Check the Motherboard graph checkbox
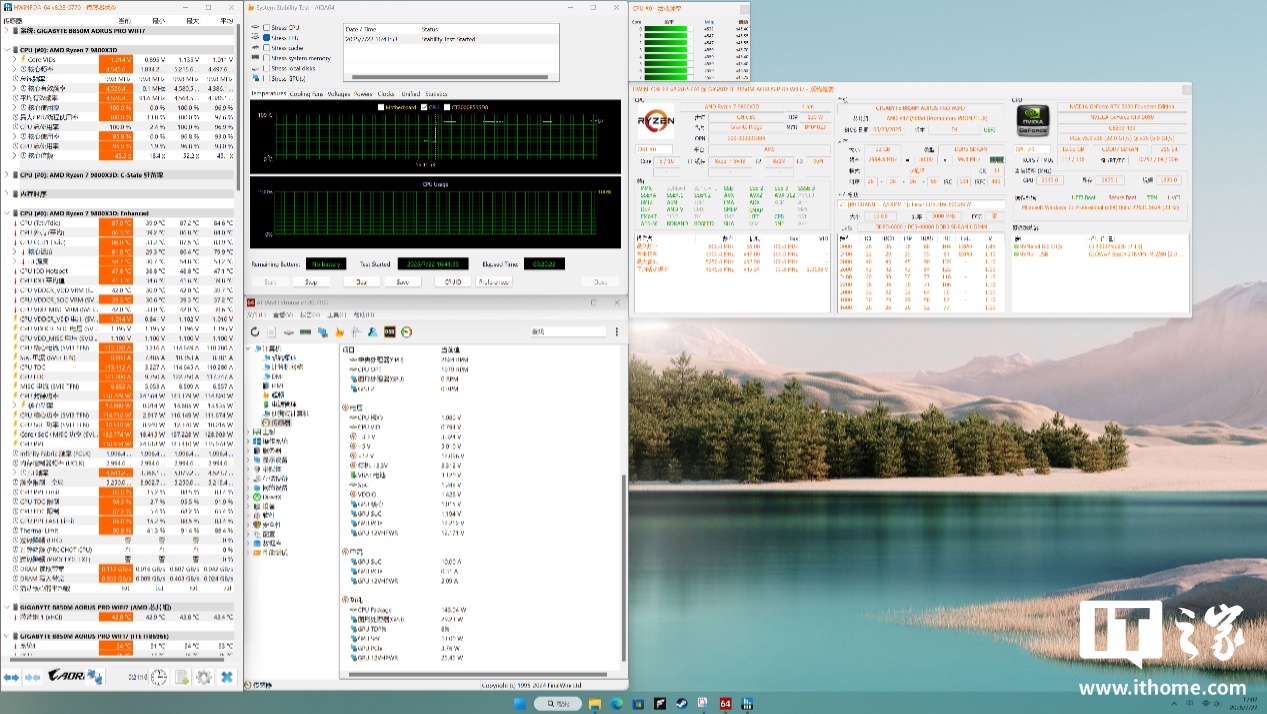This screenshot has width=1267, height=714. (x=381, y=107)
